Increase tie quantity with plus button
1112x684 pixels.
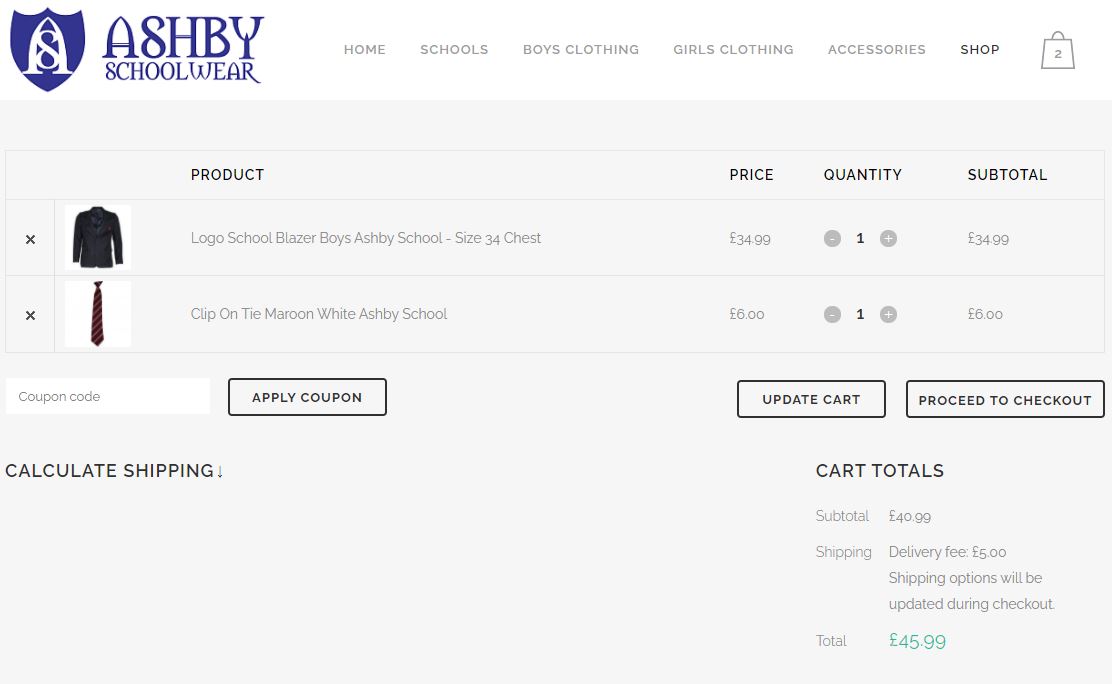[888, 314]
